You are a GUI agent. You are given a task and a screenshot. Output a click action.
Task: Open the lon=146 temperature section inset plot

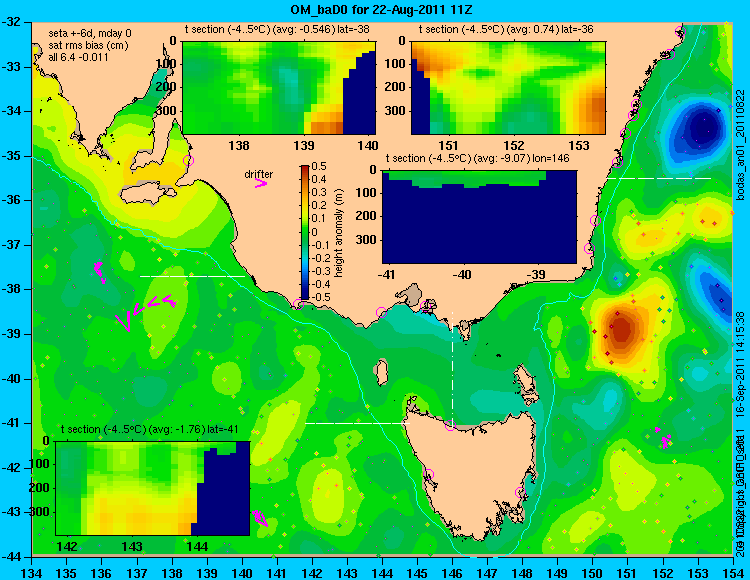(479, 217)
